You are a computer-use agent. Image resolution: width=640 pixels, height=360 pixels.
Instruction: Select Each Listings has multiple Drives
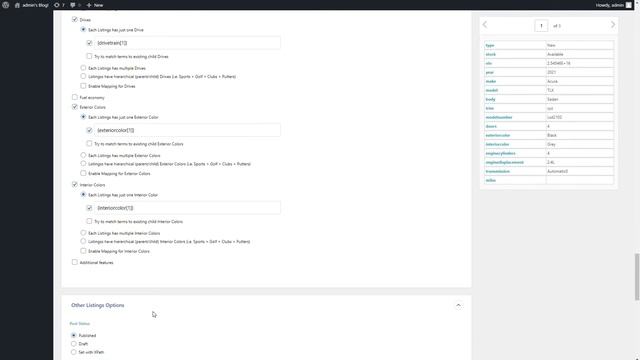coord(83,68)
